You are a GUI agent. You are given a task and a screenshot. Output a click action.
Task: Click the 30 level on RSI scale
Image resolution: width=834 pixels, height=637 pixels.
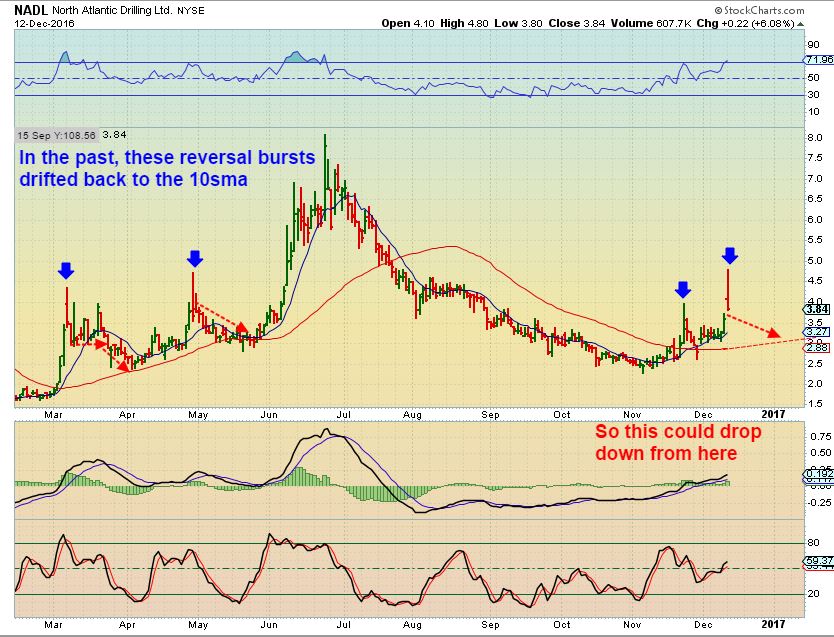coord(813,95)
